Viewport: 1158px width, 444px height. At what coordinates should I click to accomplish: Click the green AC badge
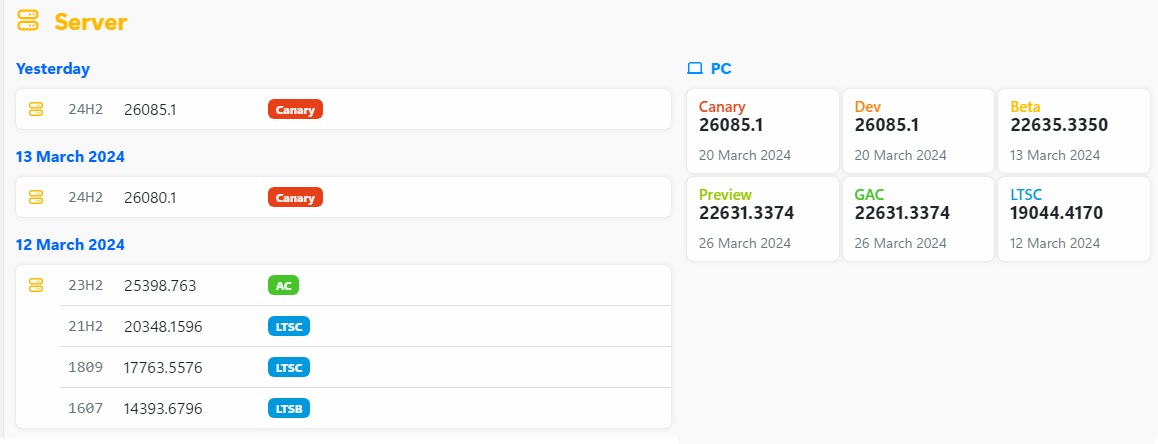(x=284, y=285)
